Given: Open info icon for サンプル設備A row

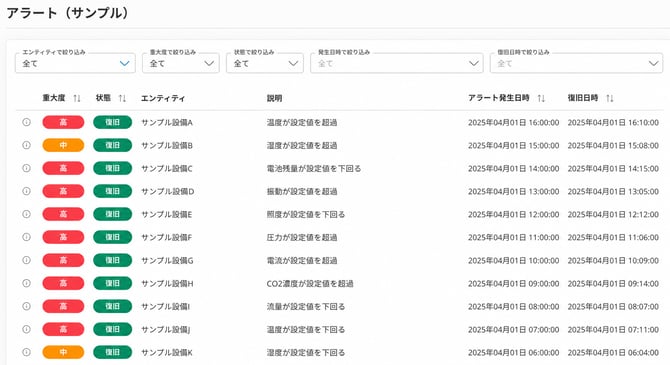Looking at the screenshot, I should (x=26, y=122).
